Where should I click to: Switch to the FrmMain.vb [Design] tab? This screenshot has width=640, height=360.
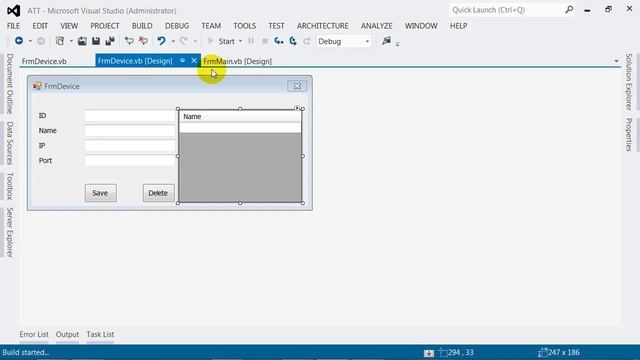238,61
